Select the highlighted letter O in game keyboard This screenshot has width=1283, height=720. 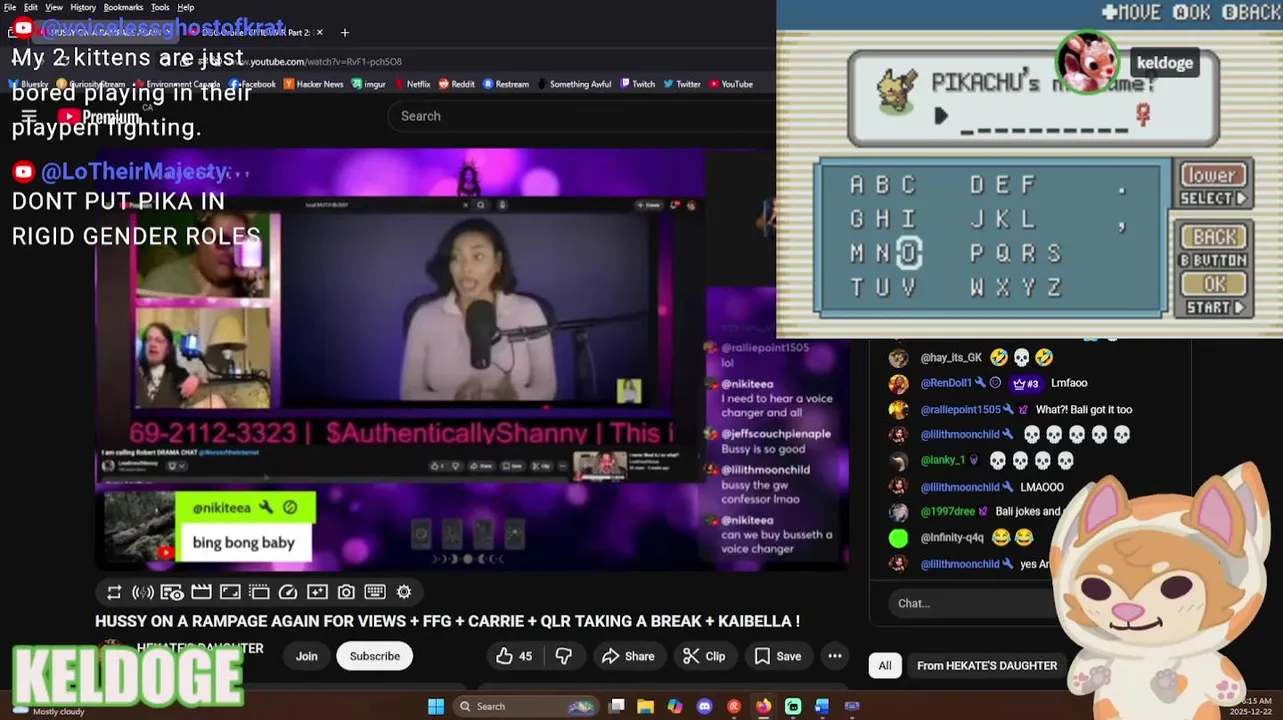pyautogui.click(x=908, y=253)
